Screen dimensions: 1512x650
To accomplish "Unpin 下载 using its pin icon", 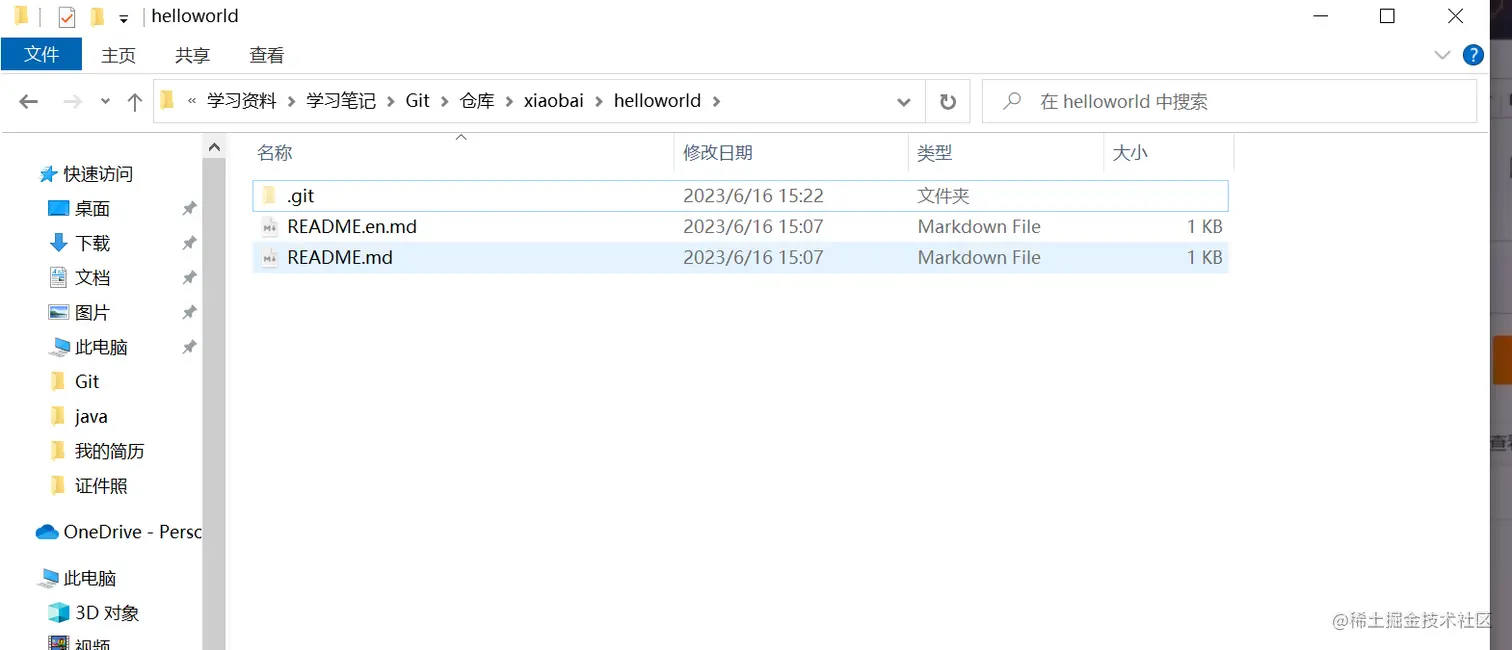I will tap(188, 244).
